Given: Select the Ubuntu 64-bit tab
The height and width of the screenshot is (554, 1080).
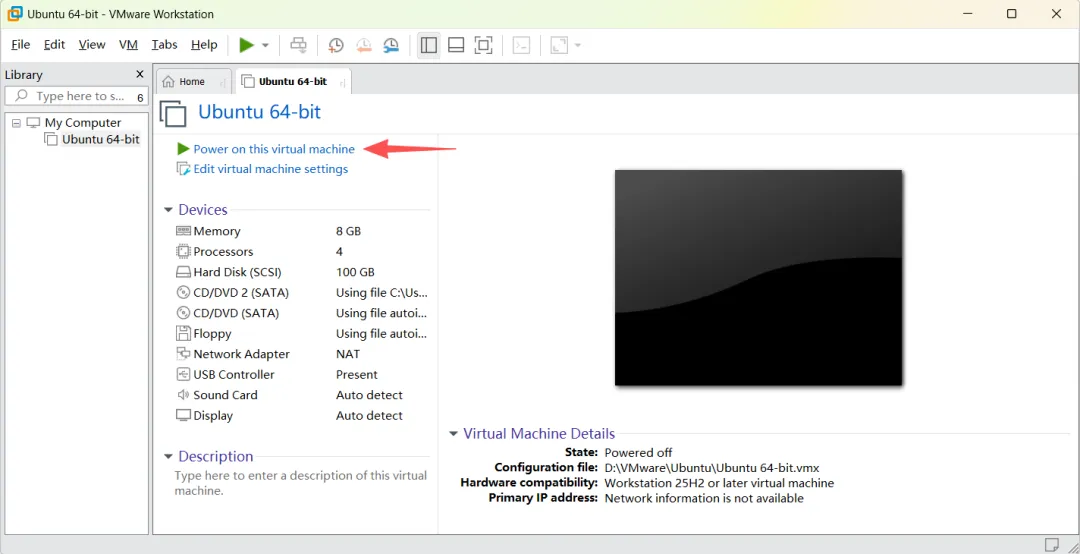Looking at the screenshot, I should tap(293, 81).
